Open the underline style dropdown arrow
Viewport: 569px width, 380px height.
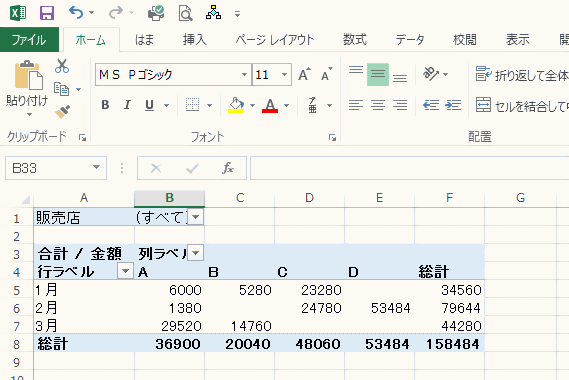[x=167, y=105]
